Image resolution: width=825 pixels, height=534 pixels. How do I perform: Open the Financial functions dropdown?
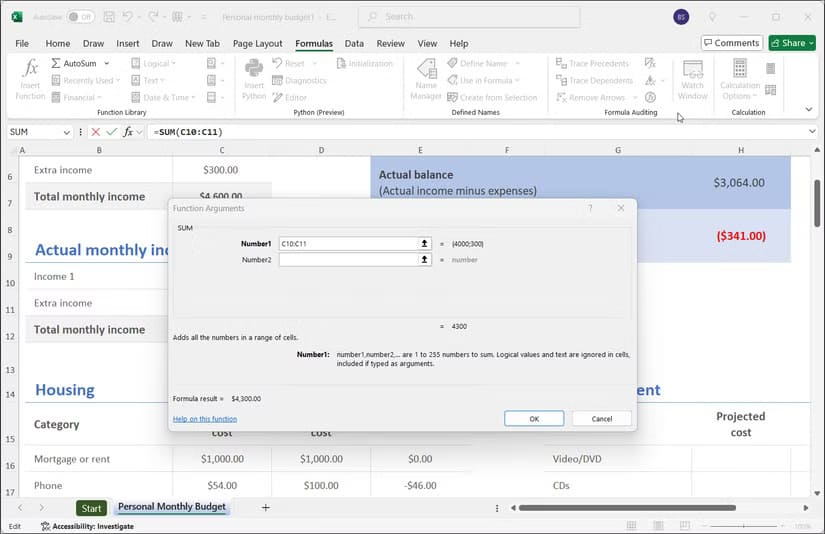tap(76, 97)
